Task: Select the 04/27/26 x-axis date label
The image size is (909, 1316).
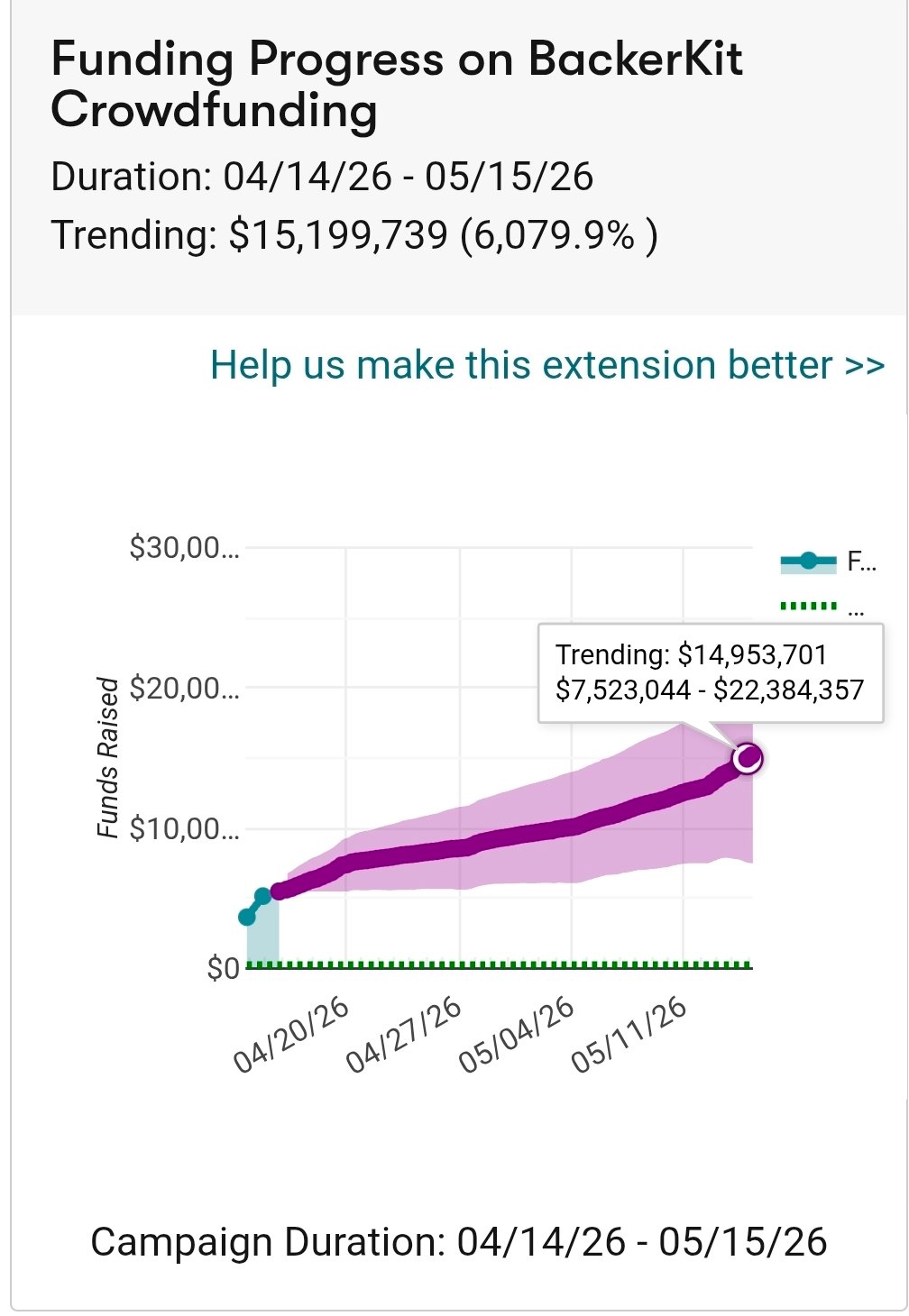Action: tap(405, 1037)
